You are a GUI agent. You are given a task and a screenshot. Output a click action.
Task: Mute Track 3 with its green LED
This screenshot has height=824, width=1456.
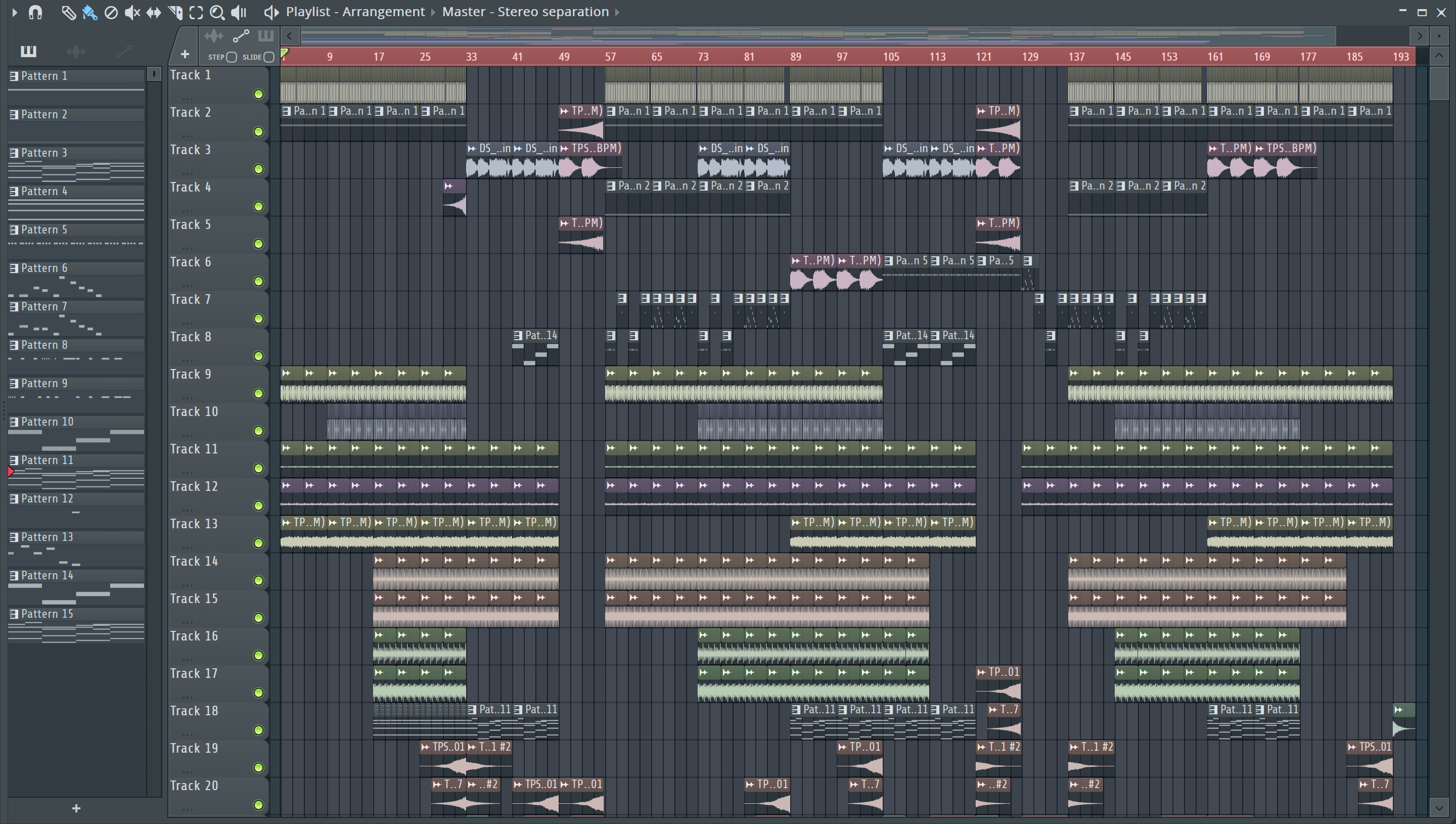pos(259,169)
